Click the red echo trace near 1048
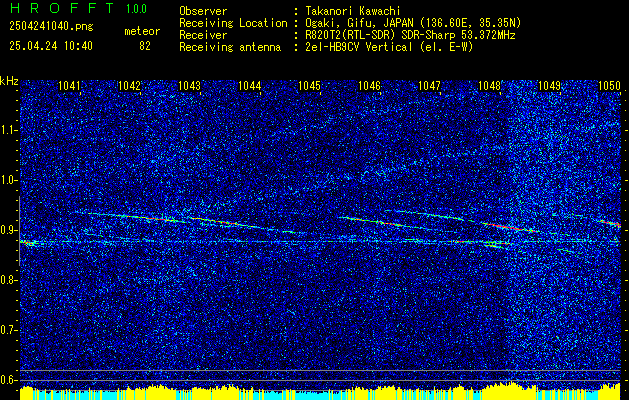 tap(507, 227)
